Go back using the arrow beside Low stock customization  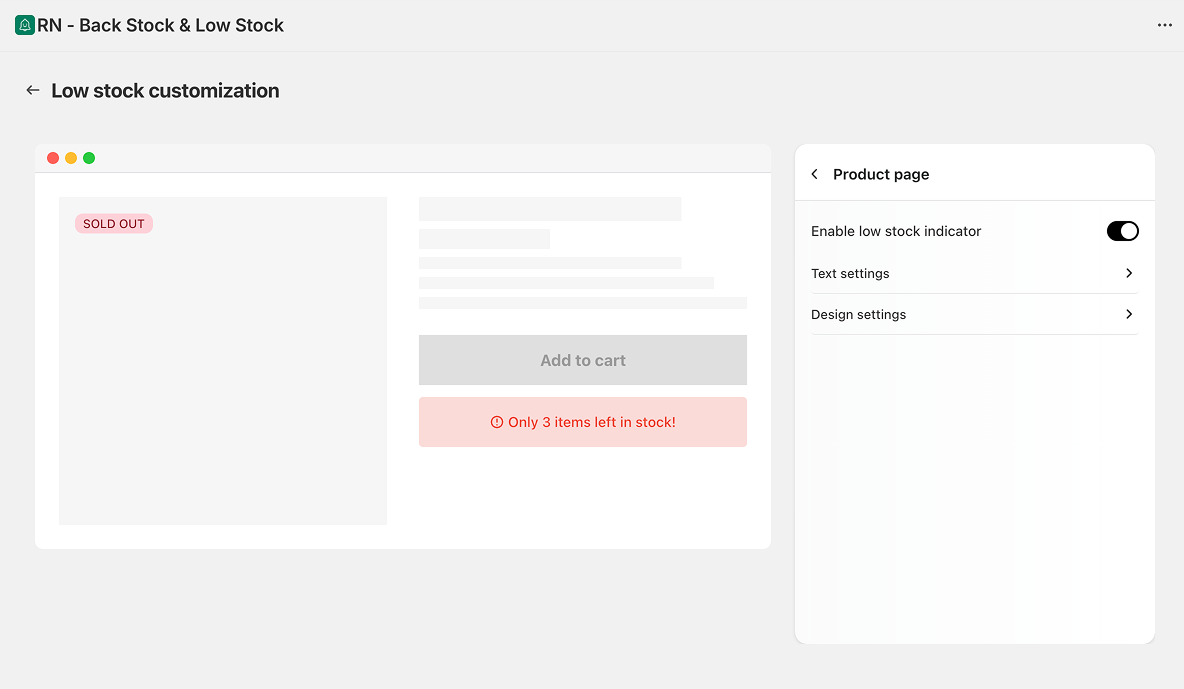coord(33,91)
